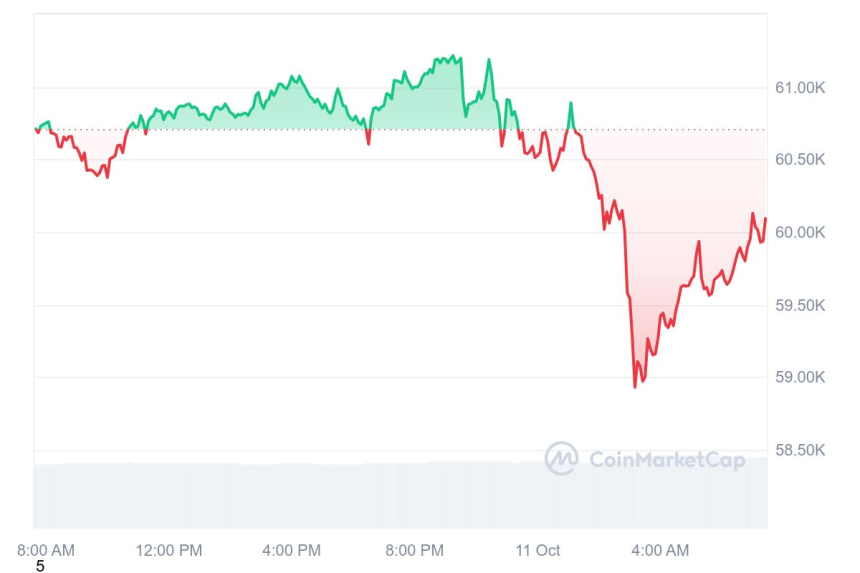The width and height of the screenshot is (860, 573).
Task: Click the number 5 below the chart
Action: [x=40, y=566]
